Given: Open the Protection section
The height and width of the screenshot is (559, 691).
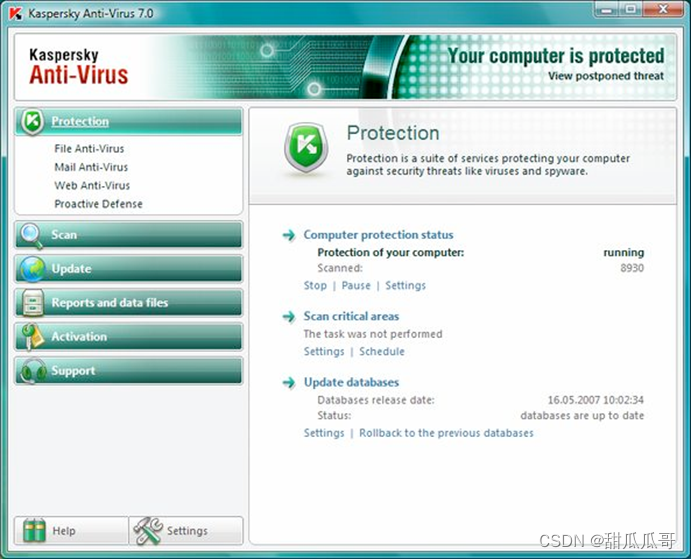Looking at the screenshot, I should point(128,121).
